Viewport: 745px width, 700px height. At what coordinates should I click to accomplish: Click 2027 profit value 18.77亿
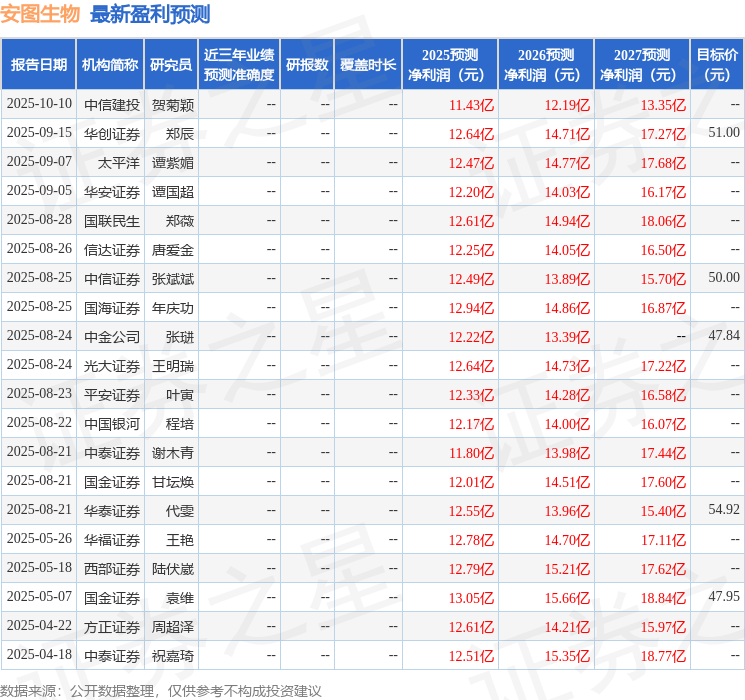click(x=663, y=656)
